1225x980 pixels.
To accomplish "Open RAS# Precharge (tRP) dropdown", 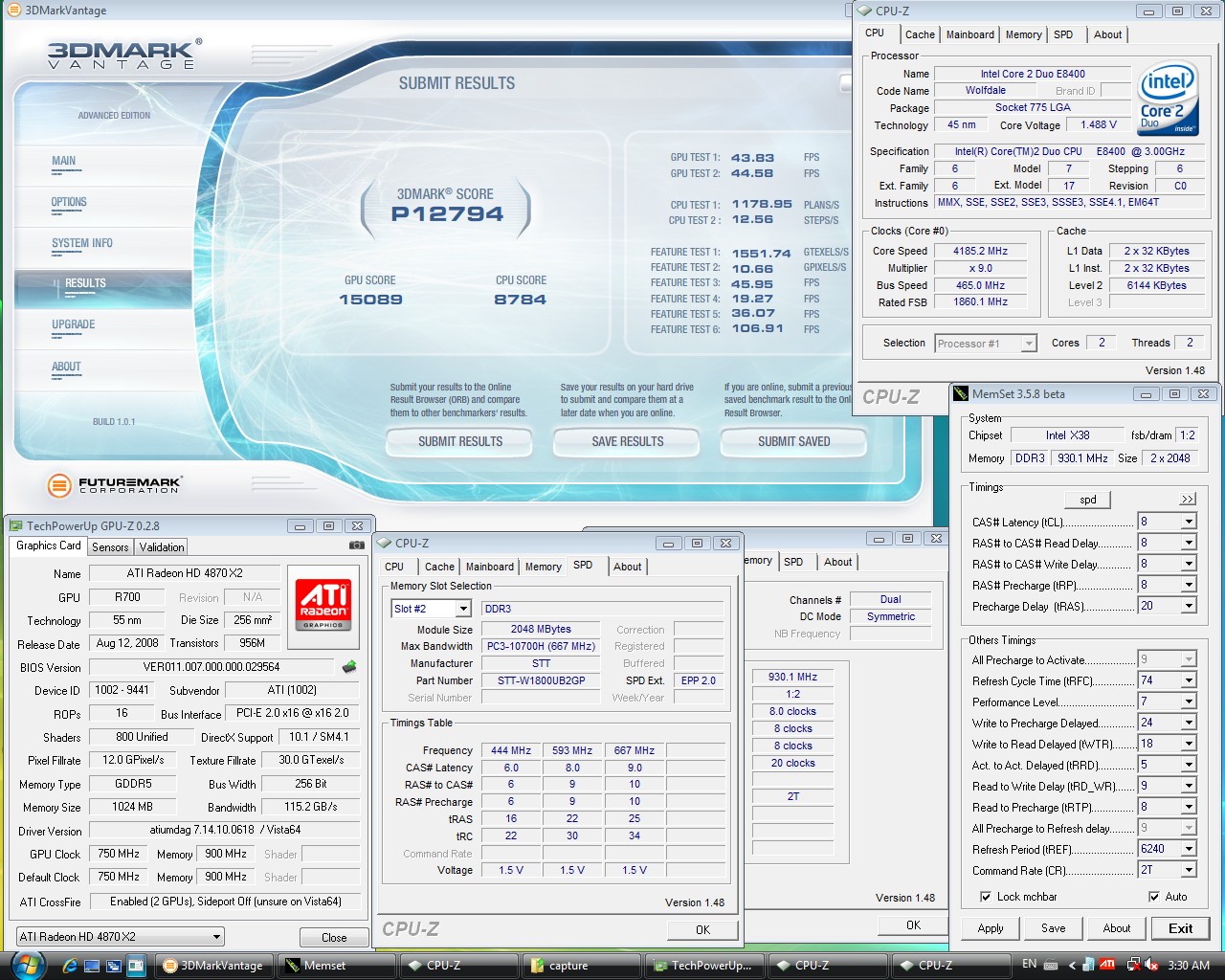I will [1189, 585].
